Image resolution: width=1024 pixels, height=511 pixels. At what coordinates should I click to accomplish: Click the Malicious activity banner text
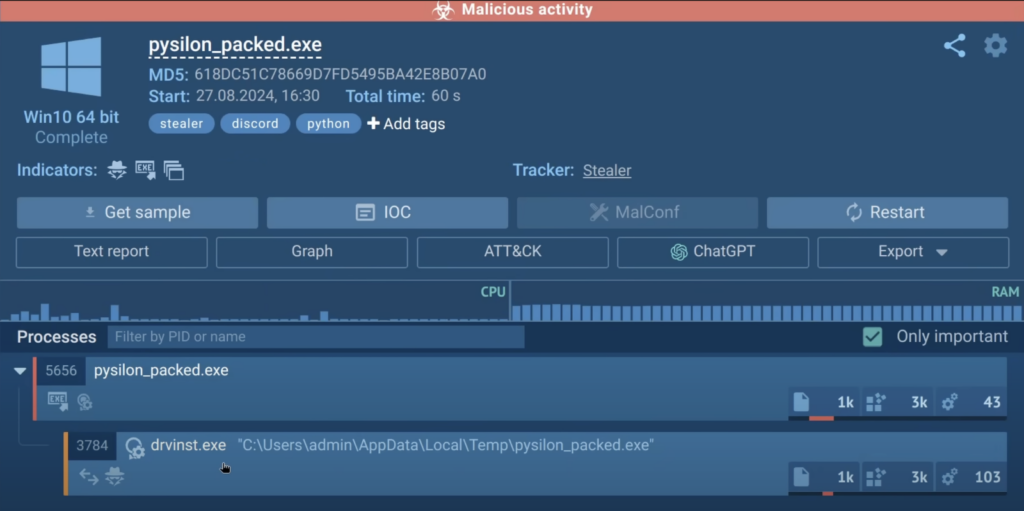click(x=527, y=10)
